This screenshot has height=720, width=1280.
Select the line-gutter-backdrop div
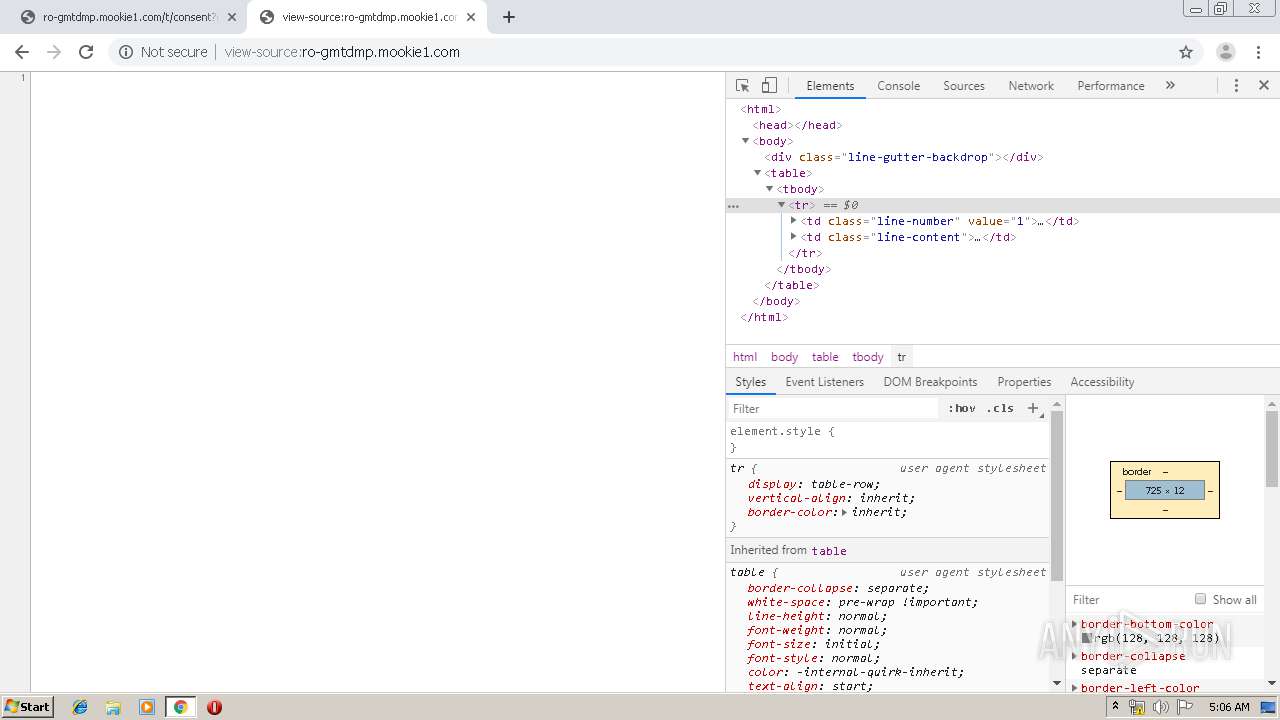pyautogui.click(x=904, y=157)
